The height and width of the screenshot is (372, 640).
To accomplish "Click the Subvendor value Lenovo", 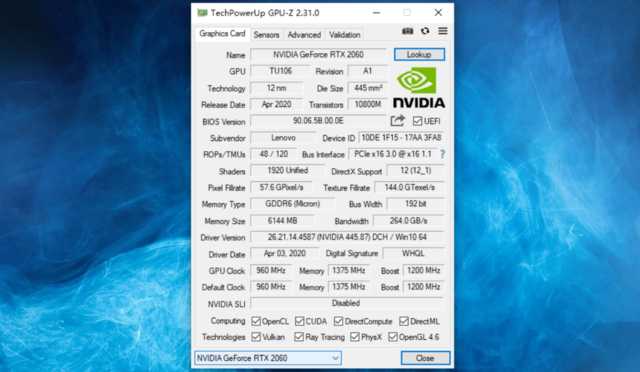I will [283, 138].
